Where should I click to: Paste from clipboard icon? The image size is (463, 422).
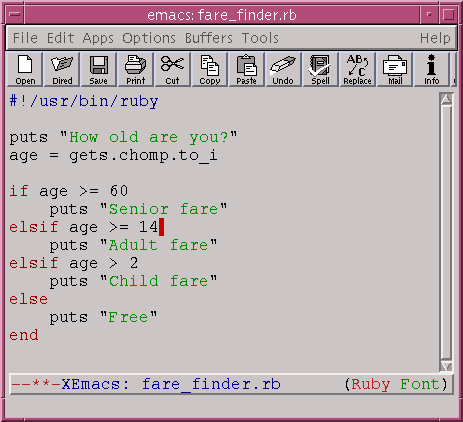247,69
